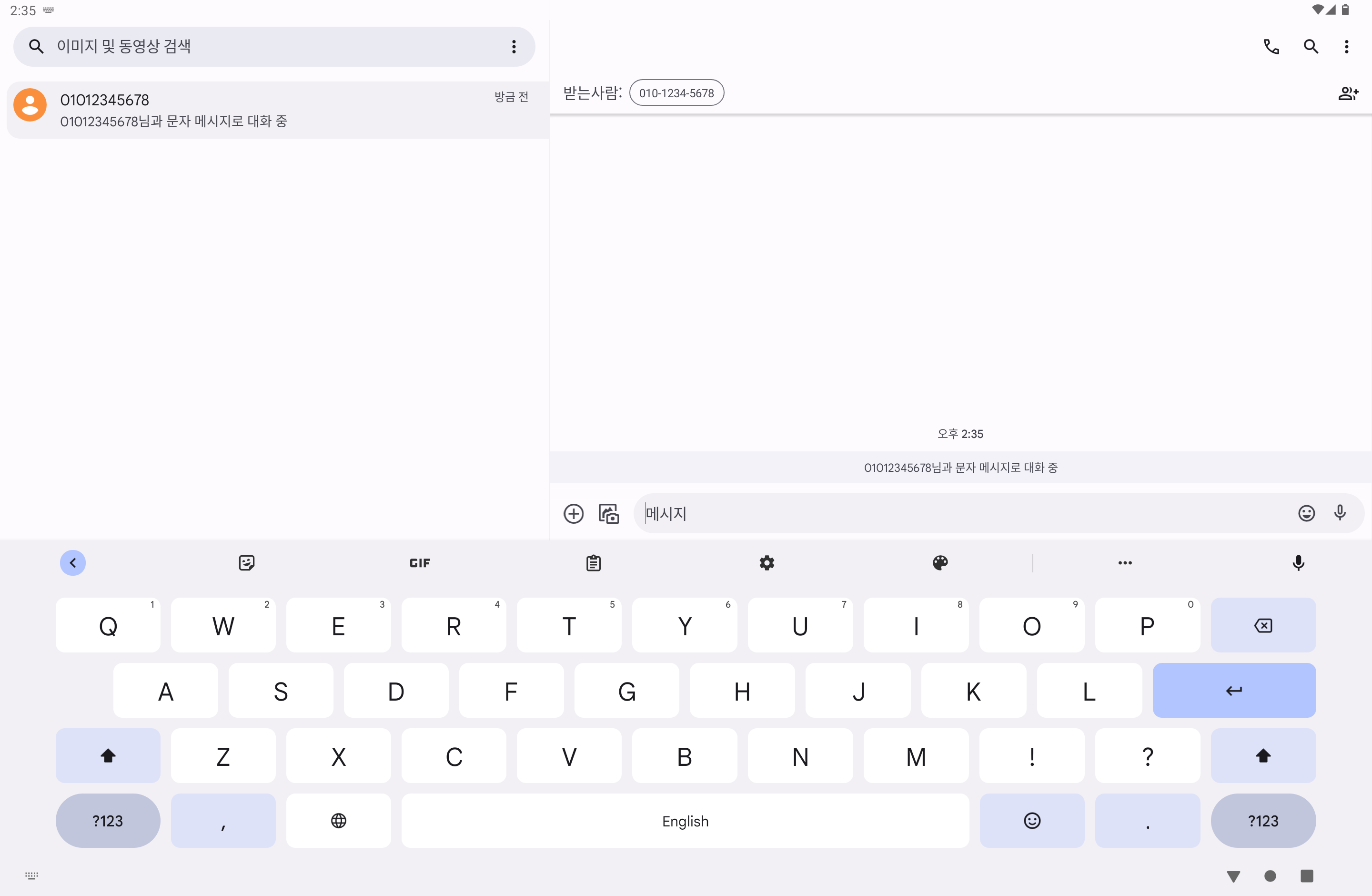Viewport: 1372px width, 896px height.
Task: Open keyboard settings gear
Action: click(766, 562)
